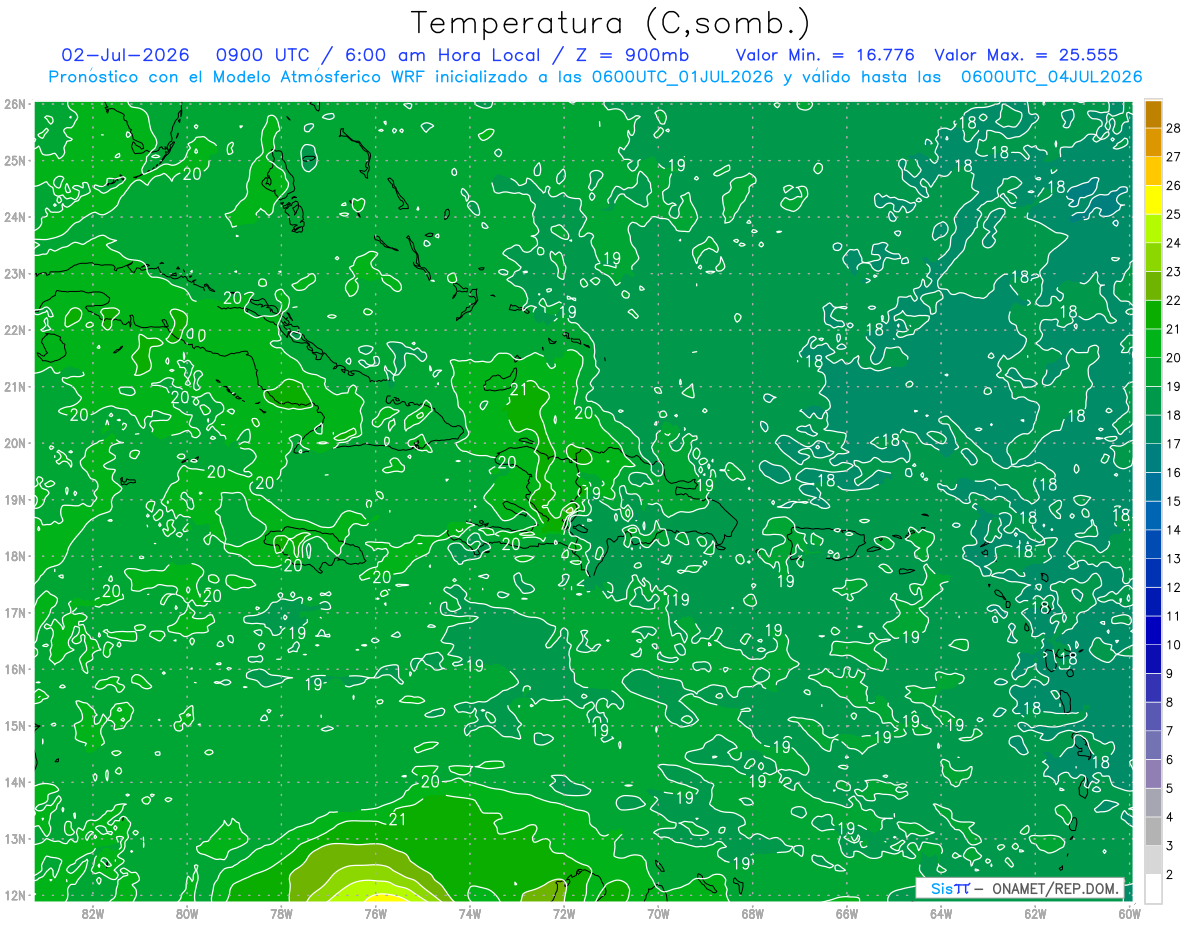Image resolution: width=1200 pixels, height=927 pixels.
Task: Select the 'Z = 900mb' level text
Action: pos(631,55)
